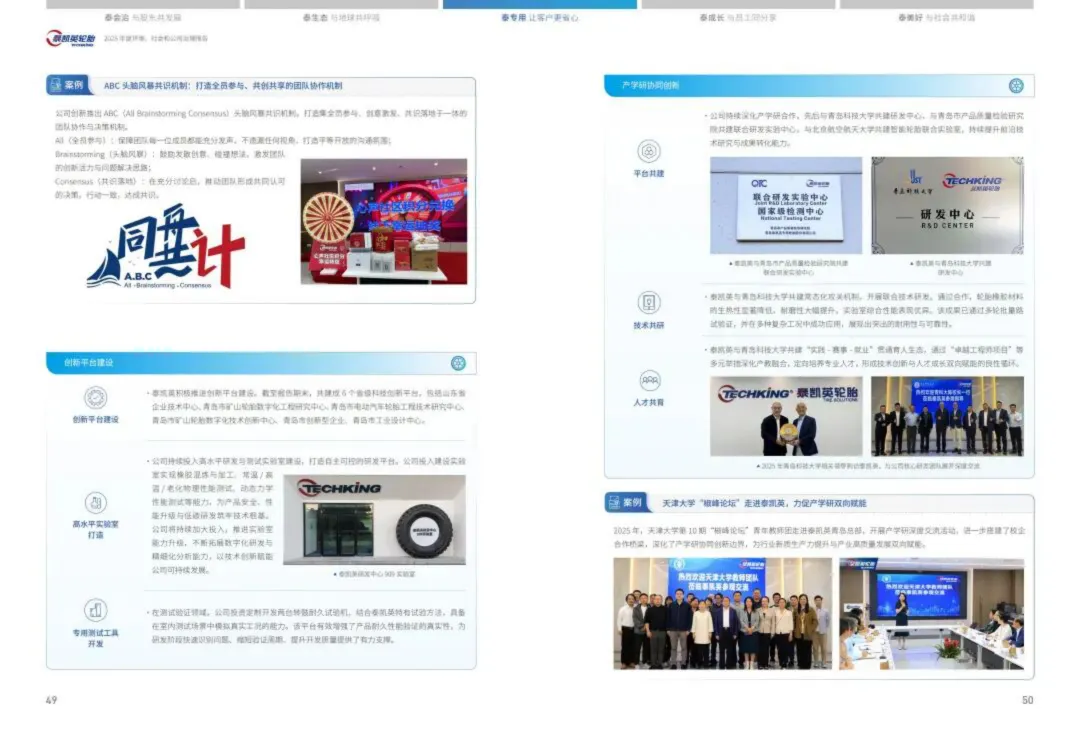1080x733 pixels.
Task: Click the ABC 头脑风暴共识机制 case heading
Action: coord(223,85)
